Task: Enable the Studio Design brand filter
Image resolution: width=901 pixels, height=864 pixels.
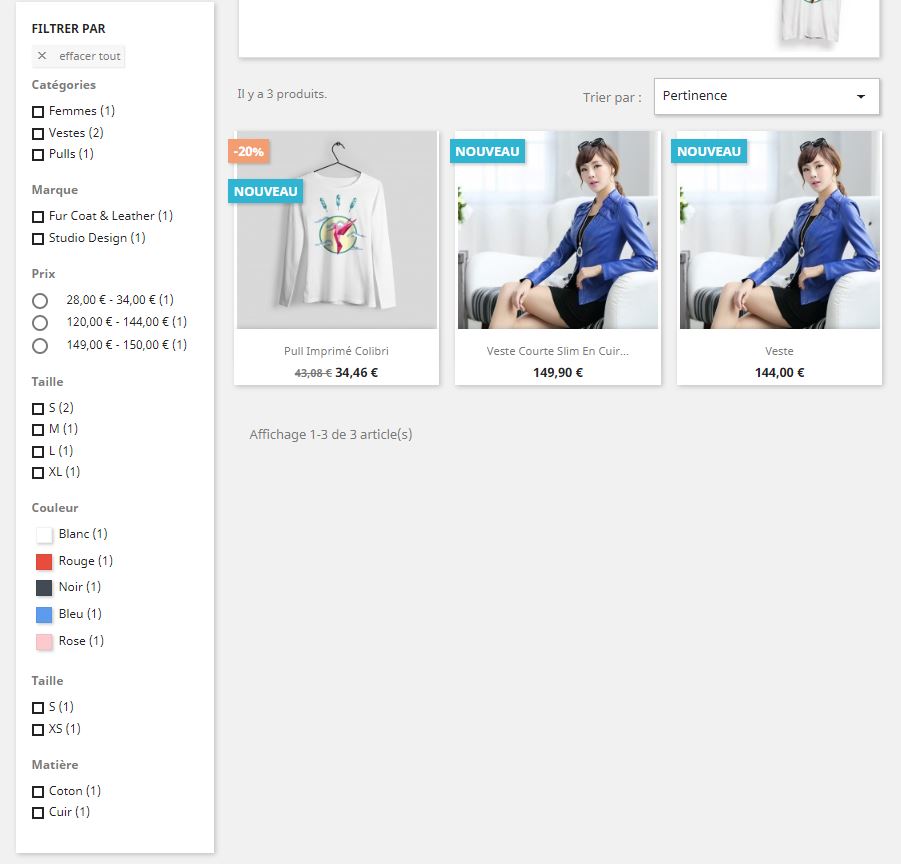Action: 38,238
